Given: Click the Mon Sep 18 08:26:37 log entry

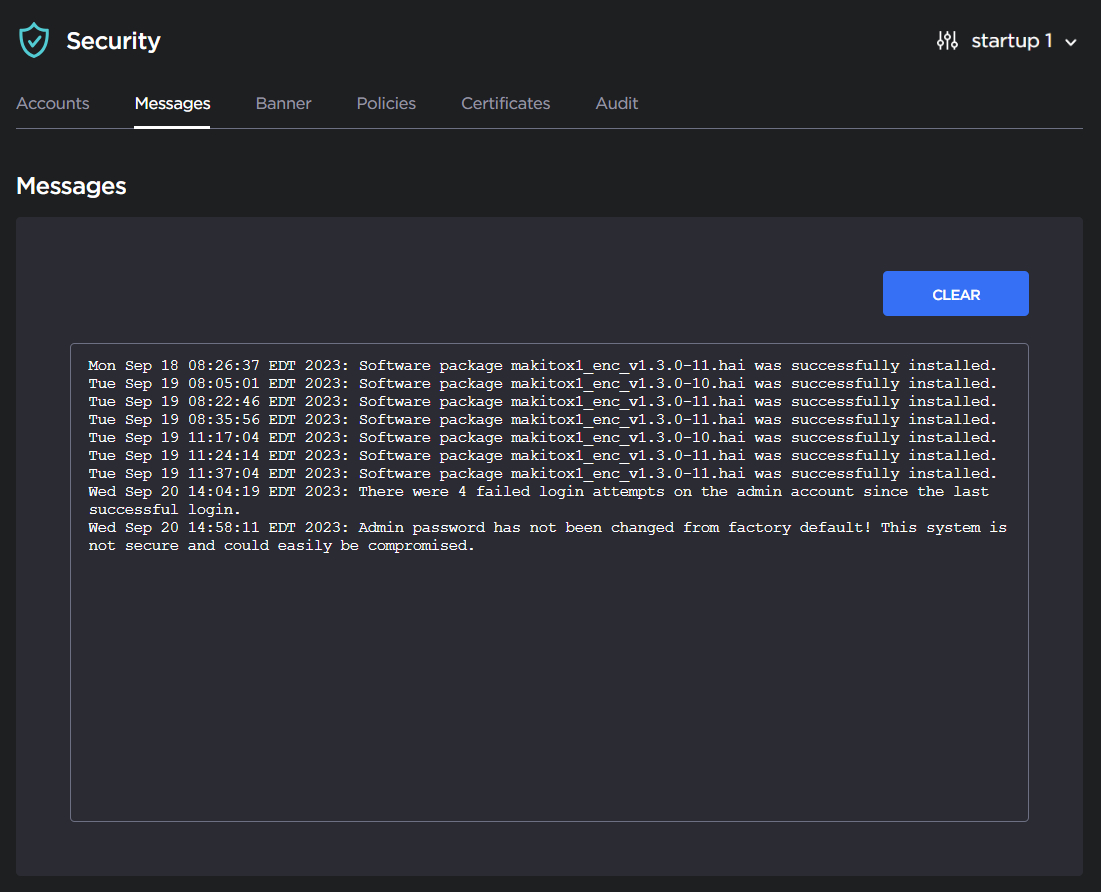Looking at the screenshot, I should point(542,366).
